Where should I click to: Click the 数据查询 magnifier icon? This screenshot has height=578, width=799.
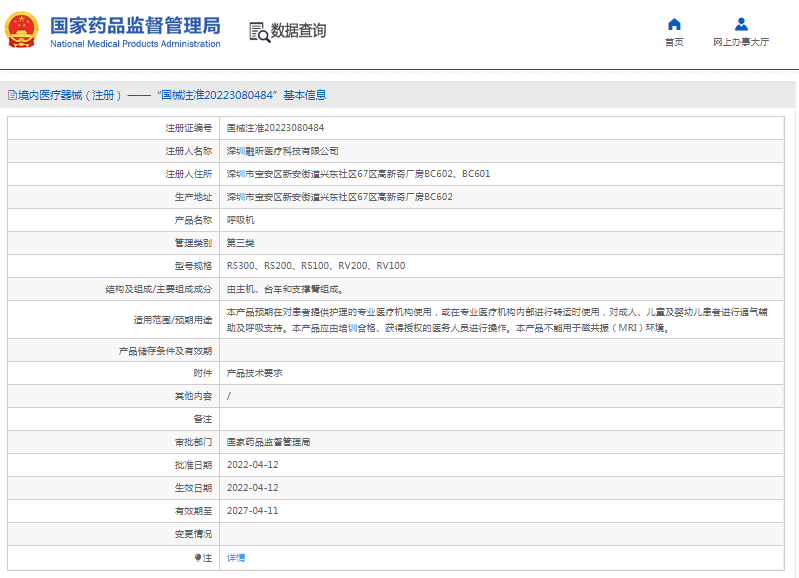tap(259, 32)
